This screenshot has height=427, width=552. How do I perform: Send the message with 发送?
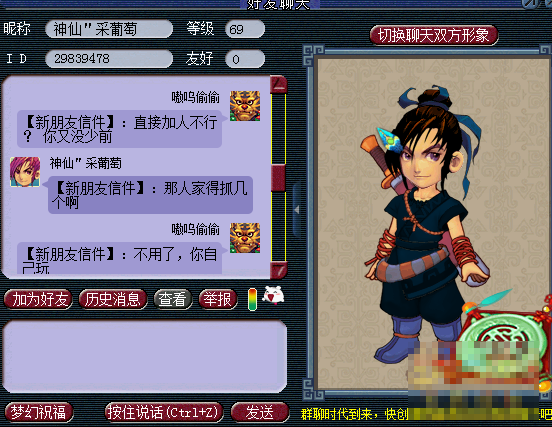[260, 412]
